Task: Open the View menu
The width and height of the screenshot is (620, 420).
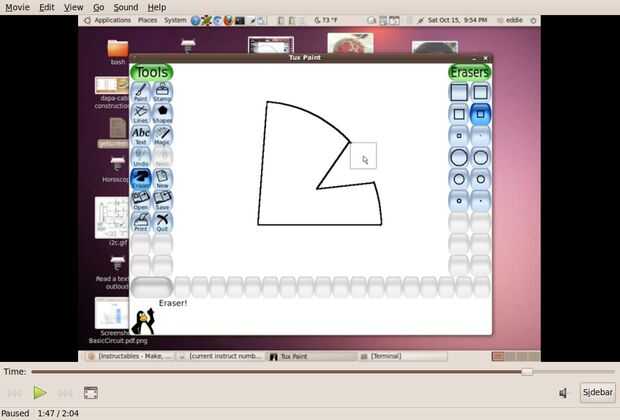Action: (74, 7)
